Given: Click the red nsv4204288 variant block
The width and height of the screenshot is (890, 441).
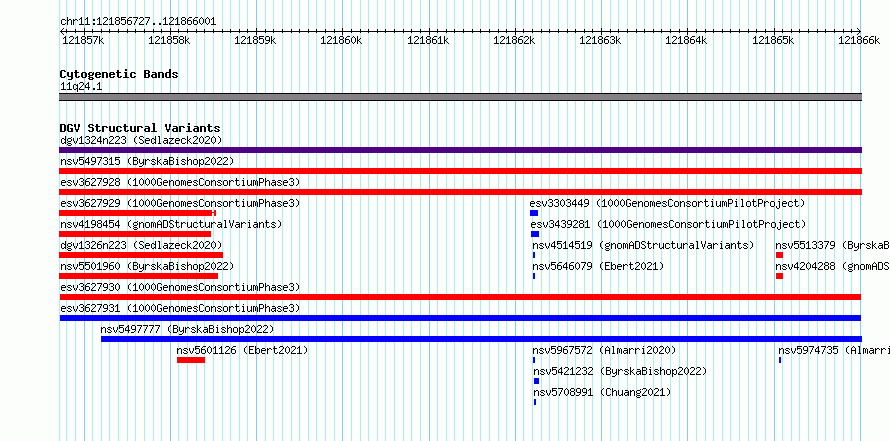Looking at the screenshot, I should 779,276.
